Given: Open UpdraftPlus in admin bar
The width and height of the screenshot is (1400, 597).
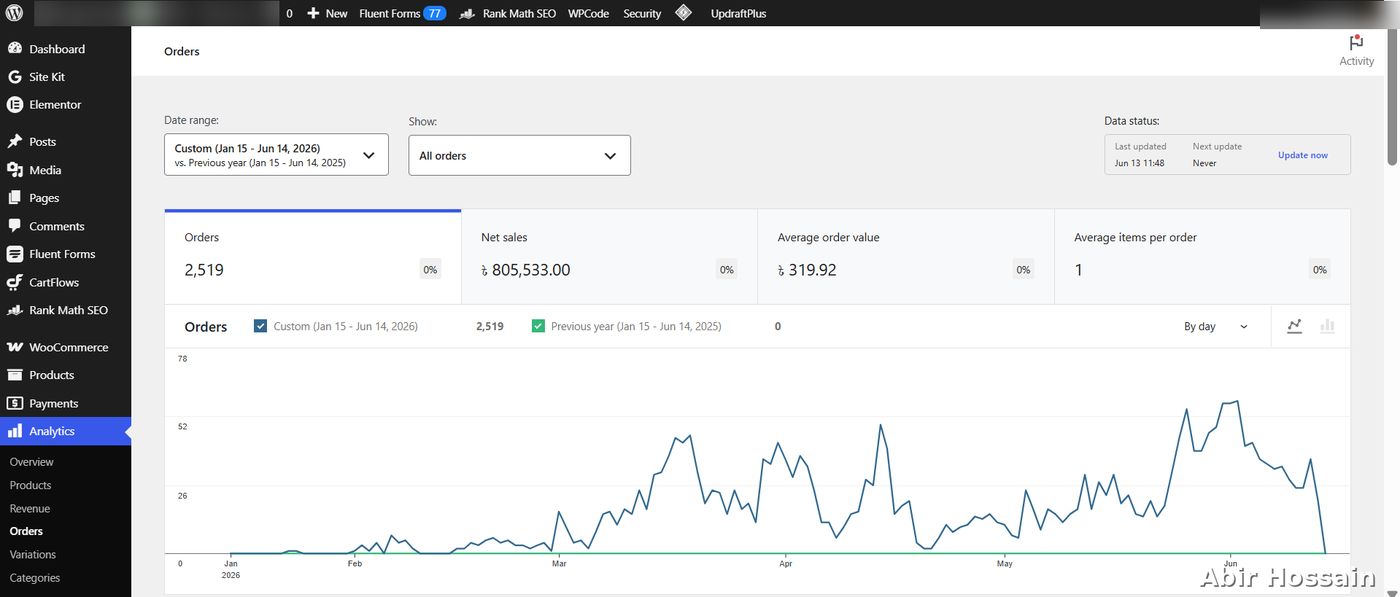Looking at the screenshot, I should click(x=738, y=13).
